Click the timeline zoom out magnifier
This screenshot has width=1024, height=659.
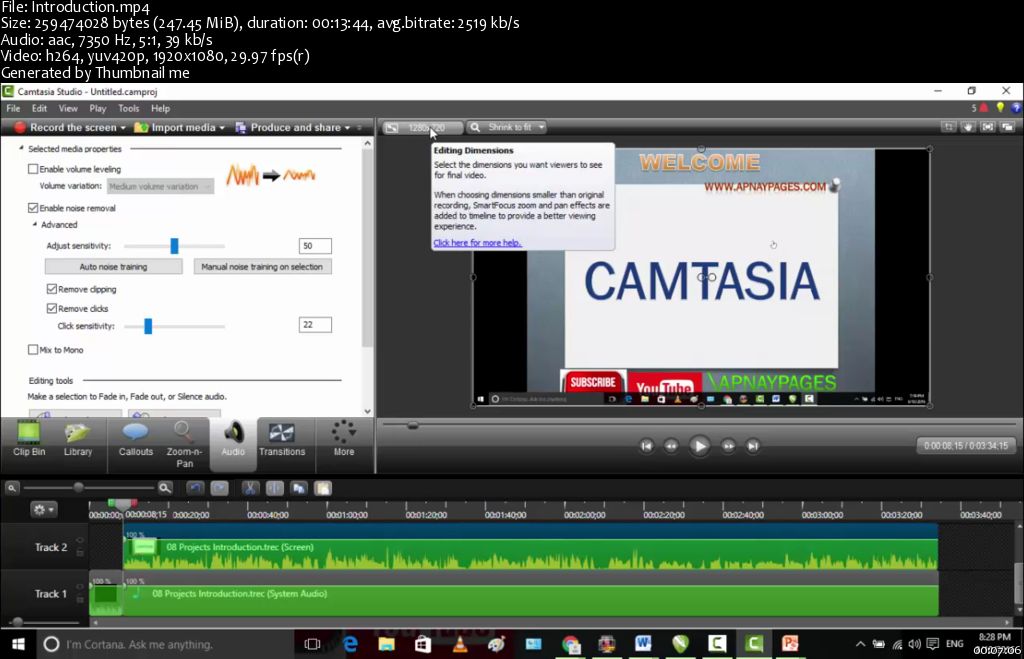pyautogui.click(x=12, y=488)
